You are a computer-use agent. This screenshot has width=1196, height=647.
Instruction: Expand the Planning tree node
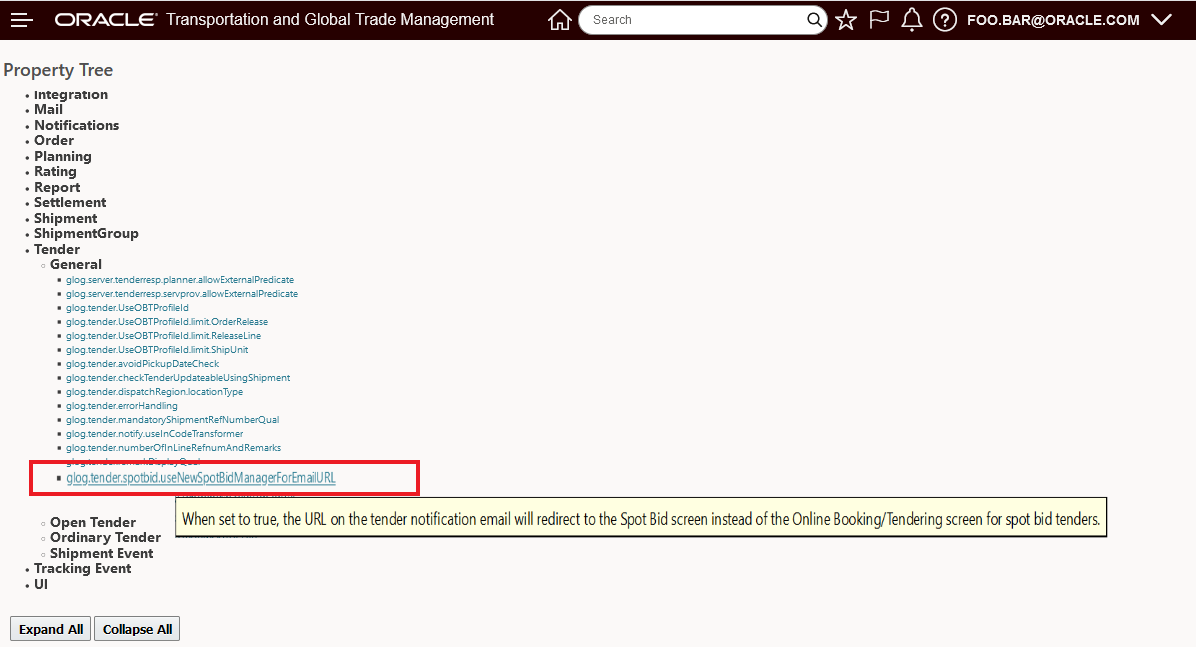click(x=63, y=156)
